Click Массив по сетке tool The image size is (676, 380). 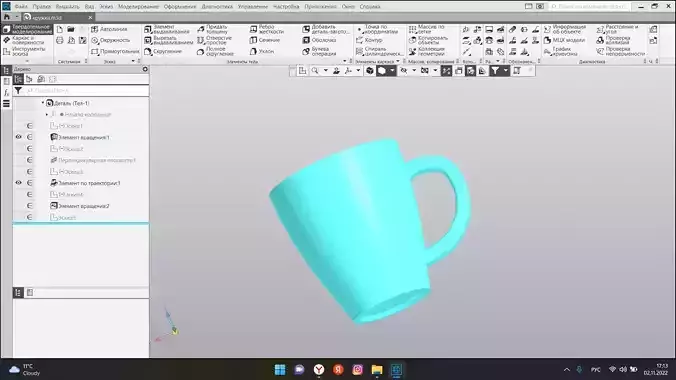click(426, 29)
